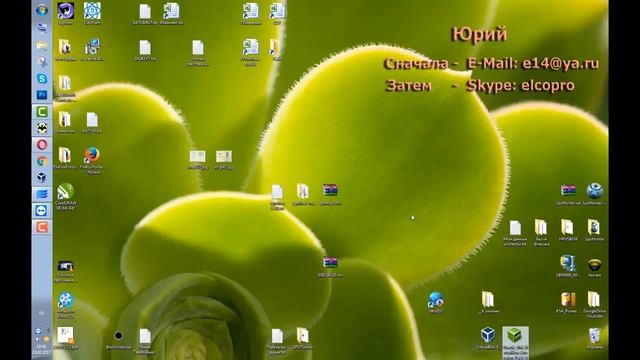The image size is (640, 360).
Task: Launch Photoshop from the taskbar
Action: click(42, 95)
